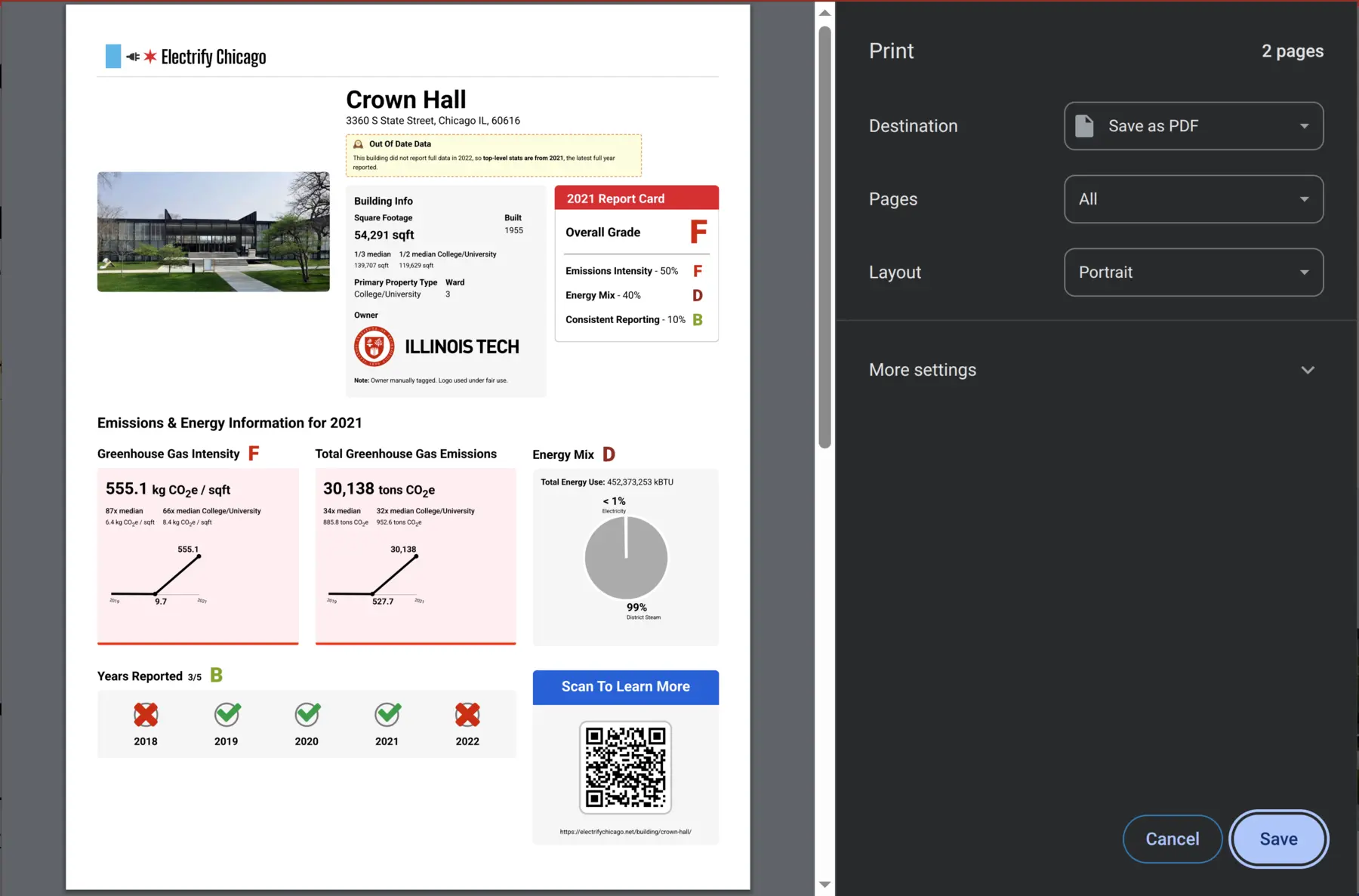Expand More settings section
The width and height of the screenshot is (1359, 896).
click(x=1095, y=370)
